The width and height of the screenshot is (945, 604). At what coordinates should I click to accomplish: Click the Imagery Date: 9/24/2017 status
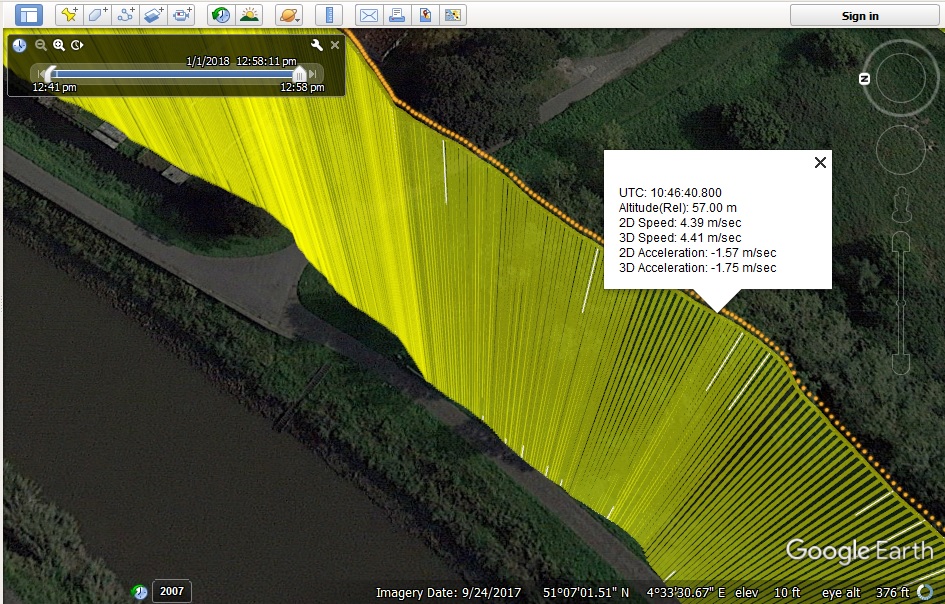click(448, 593)
